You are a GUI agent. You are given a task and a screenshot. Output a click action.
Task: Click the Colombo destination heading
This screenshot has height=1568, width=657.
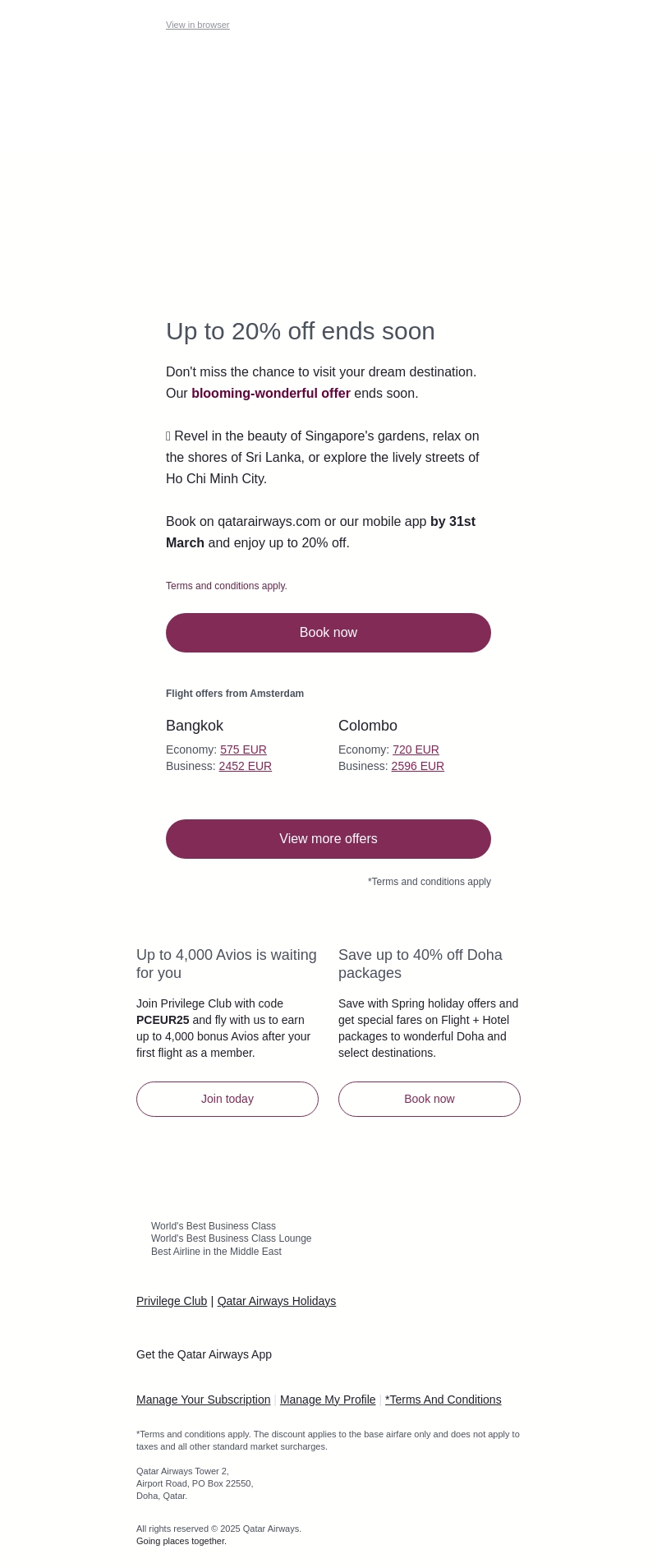pyautogui.click(x=368, y=726)
